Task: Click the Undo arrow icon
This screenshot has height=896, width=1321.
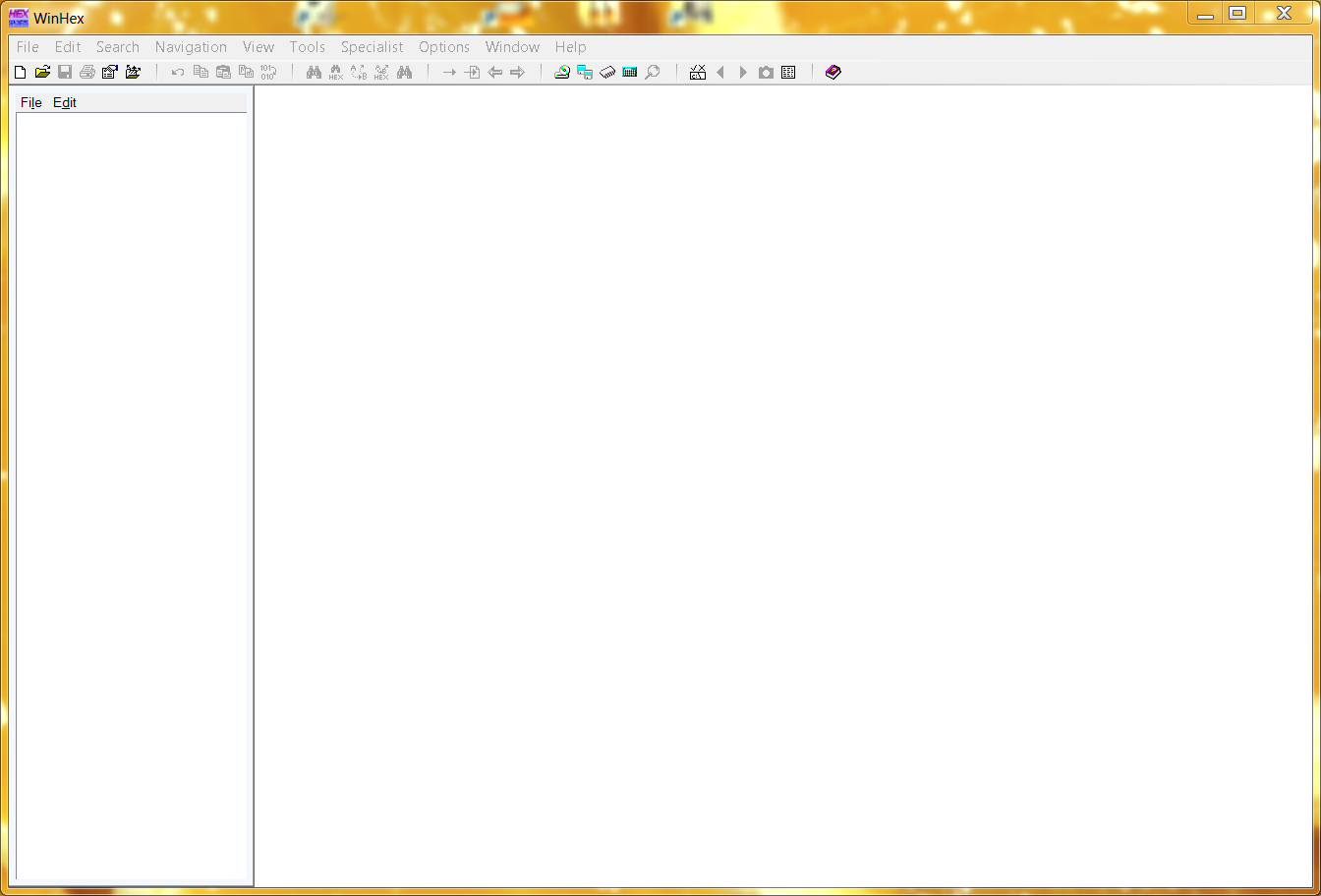Action: 178,72
